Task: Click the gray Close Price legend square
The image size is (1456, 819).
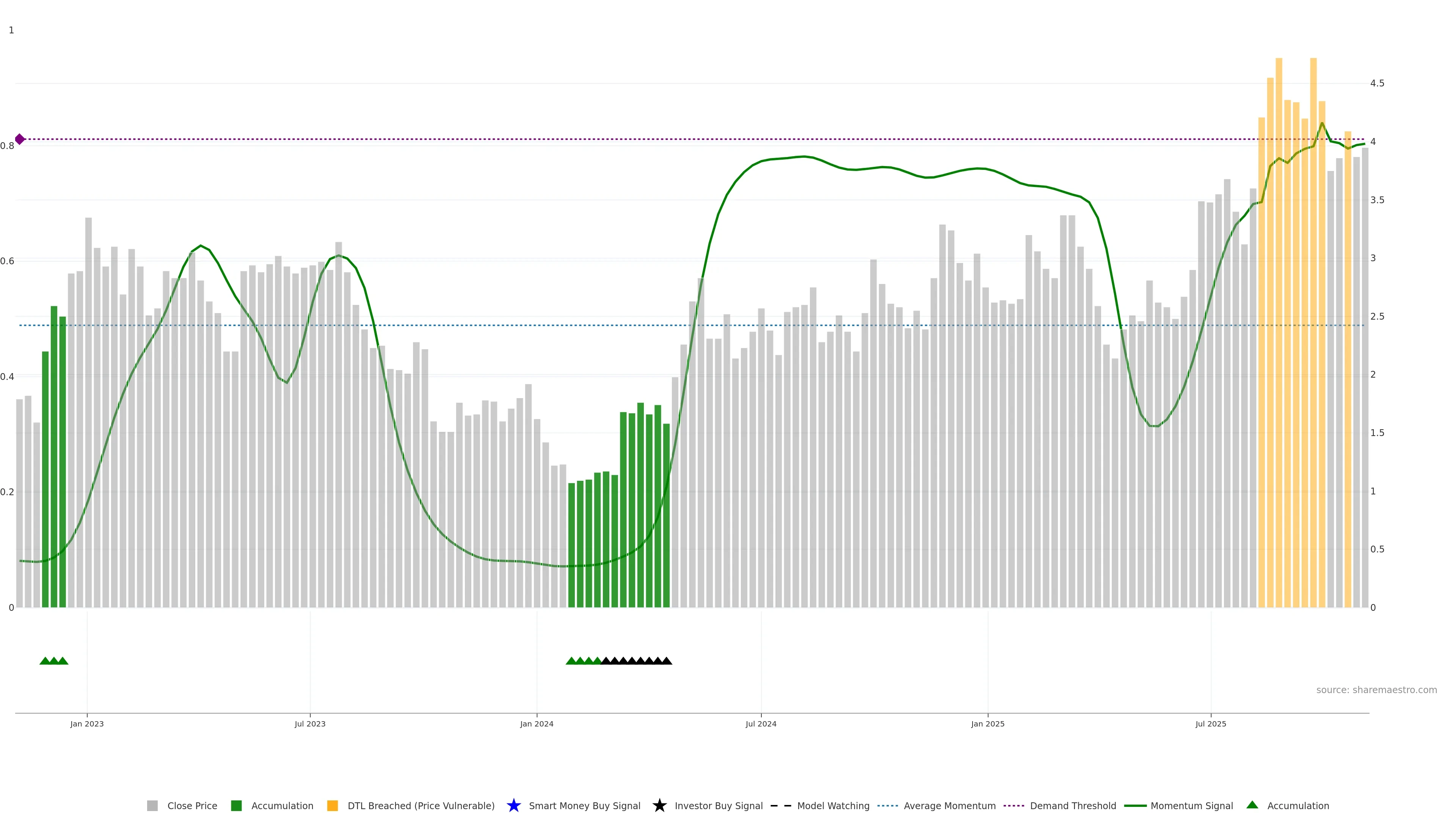Action: tap(152, 805)
